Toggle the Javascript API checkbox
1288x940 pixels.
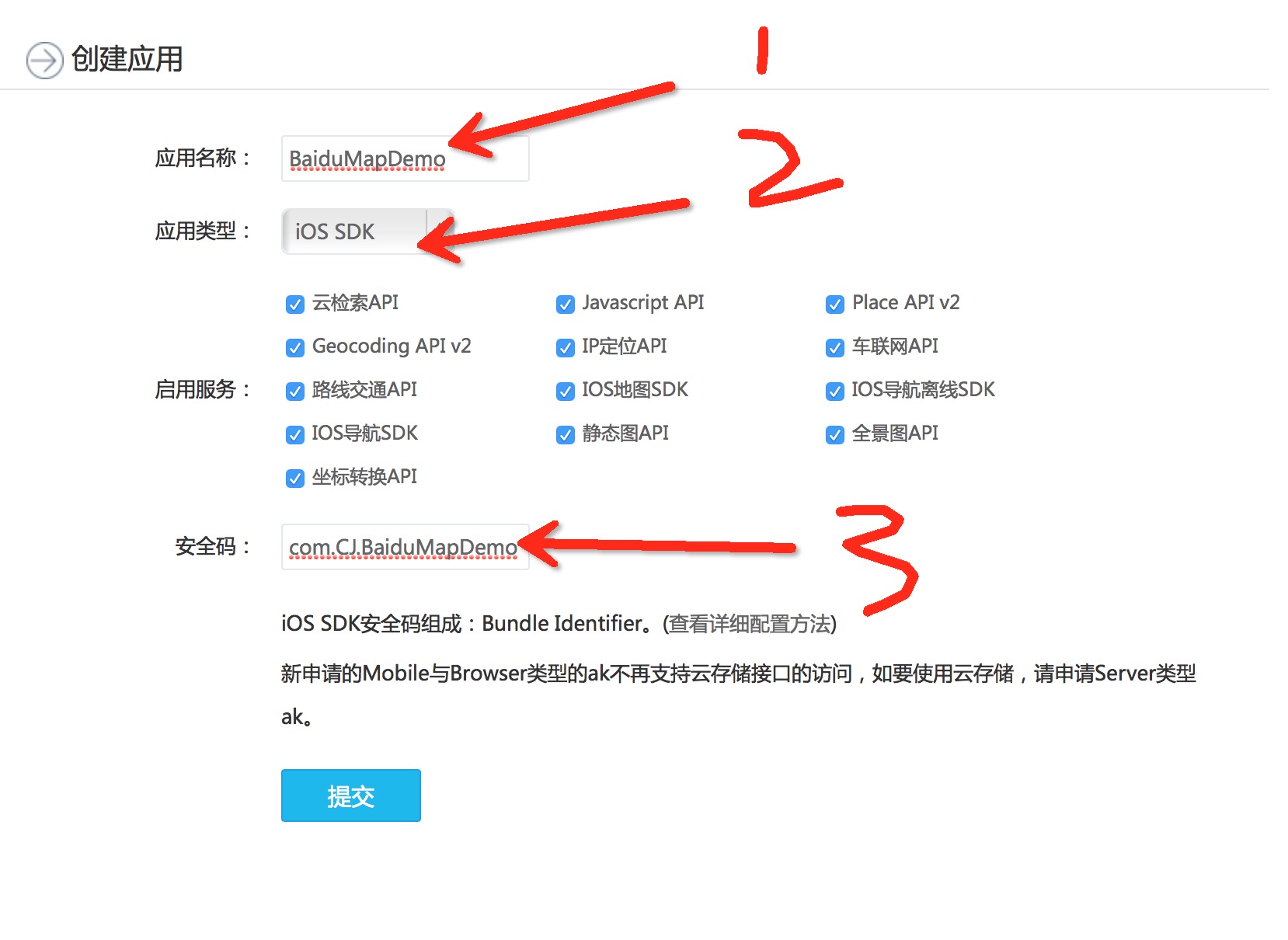565,304
